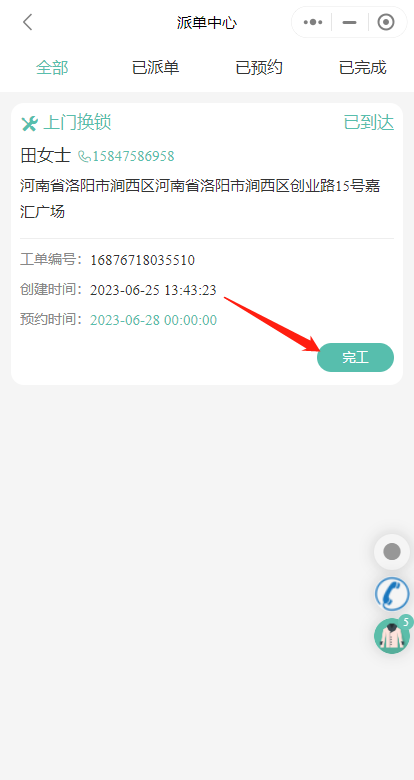
Task: Switch to the 已预约 tab
Action: coord(259,68)
